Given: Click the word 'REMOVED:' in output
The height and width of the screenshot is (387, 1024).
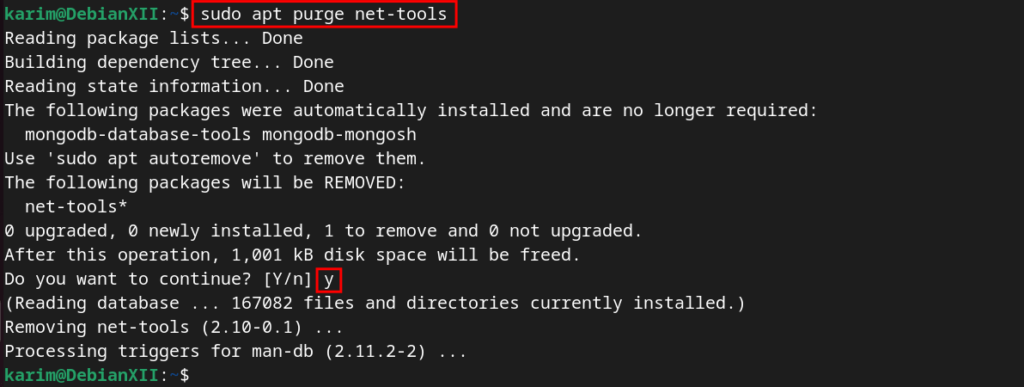Looking at the screenshot, I should coord(364,183).
